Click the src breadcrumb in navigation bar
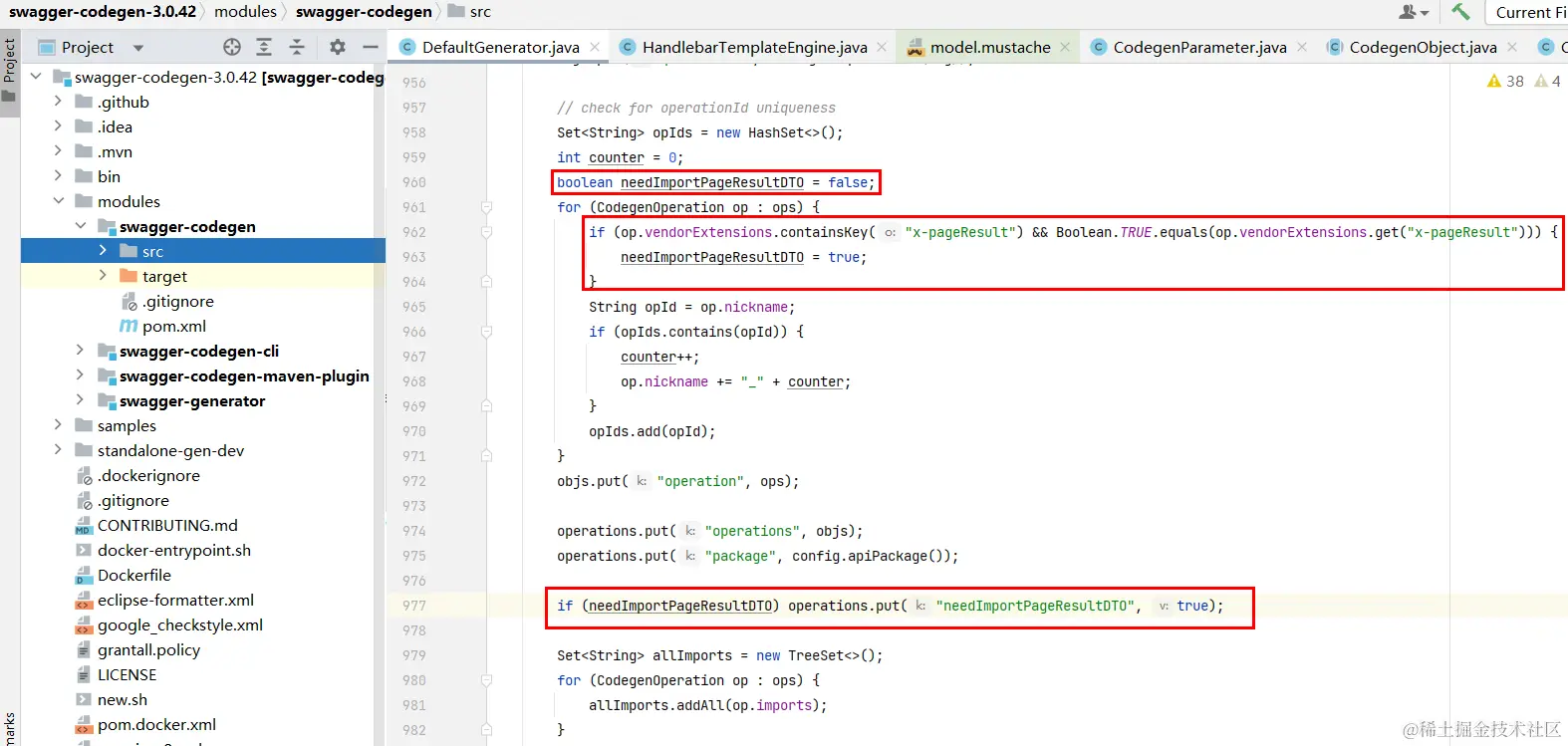The image size is (1568, 746). (x=469, y=12)
